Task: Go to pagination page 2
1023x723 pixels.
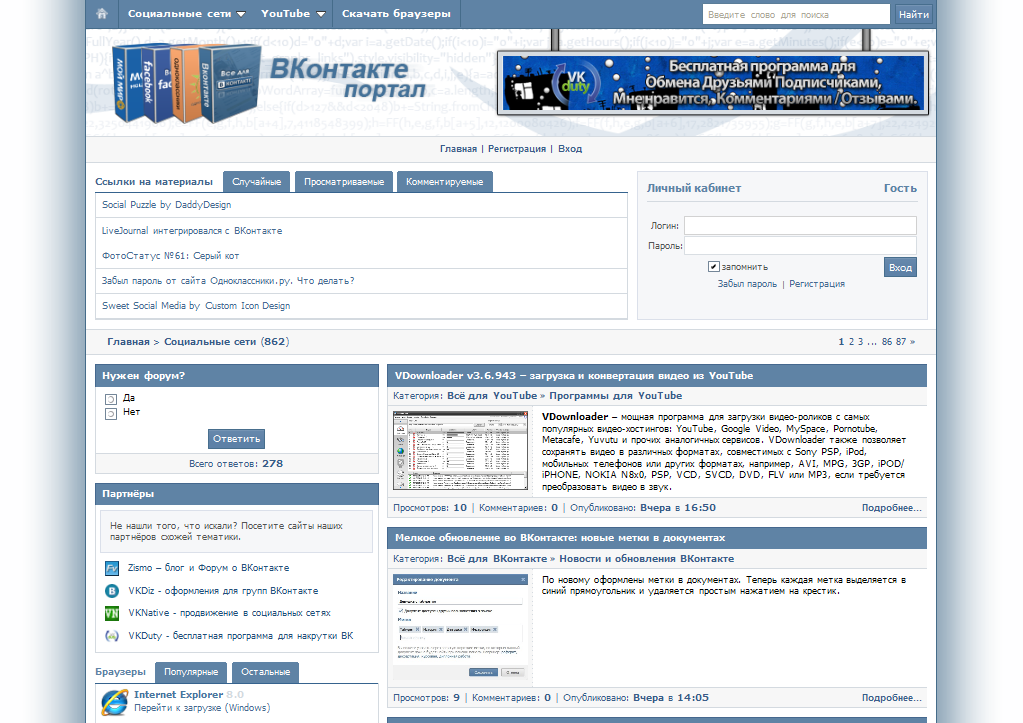Action: [851, 342]
